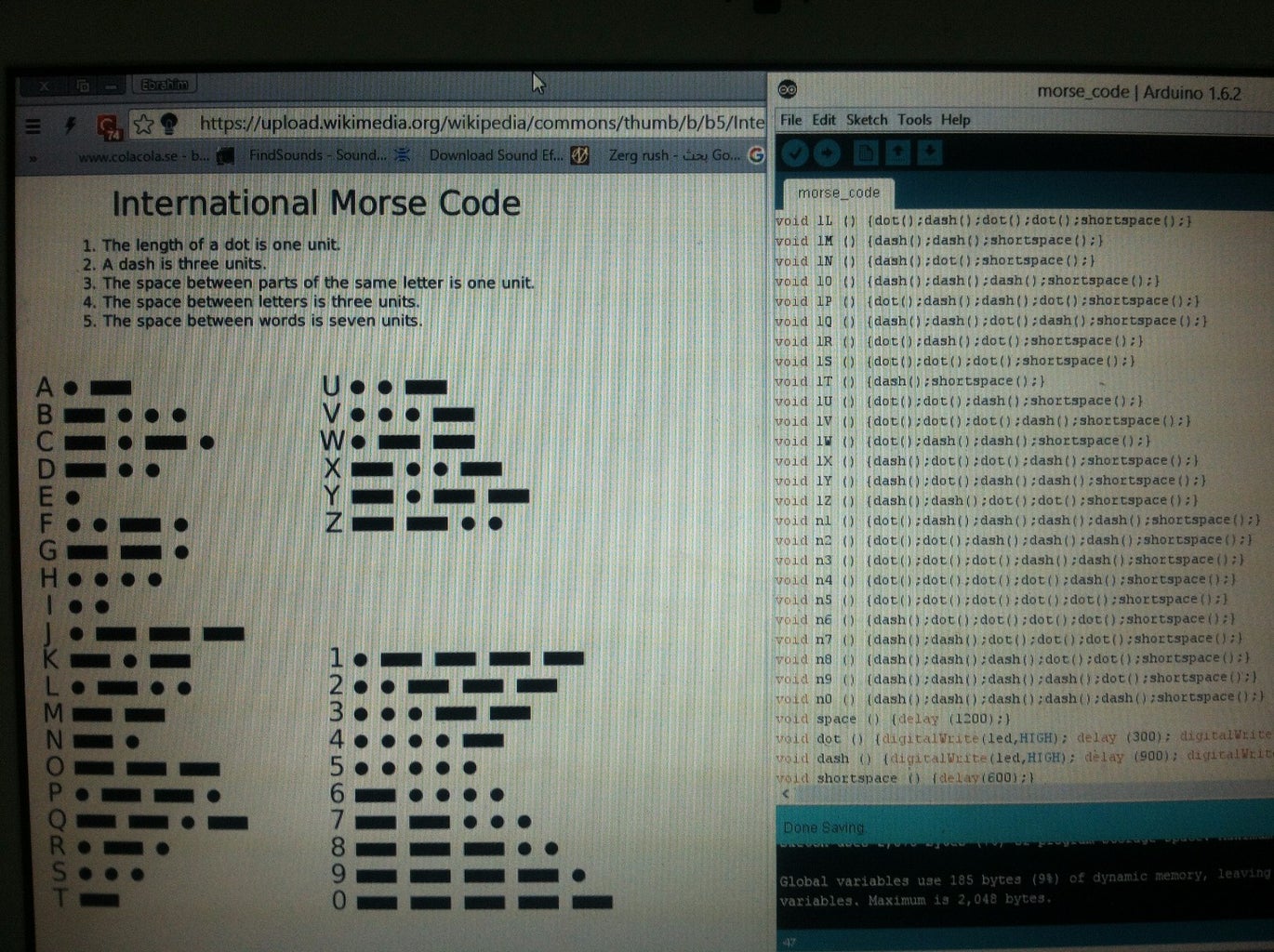Upload the sketch using the arrow icon

tap(828, 152)
